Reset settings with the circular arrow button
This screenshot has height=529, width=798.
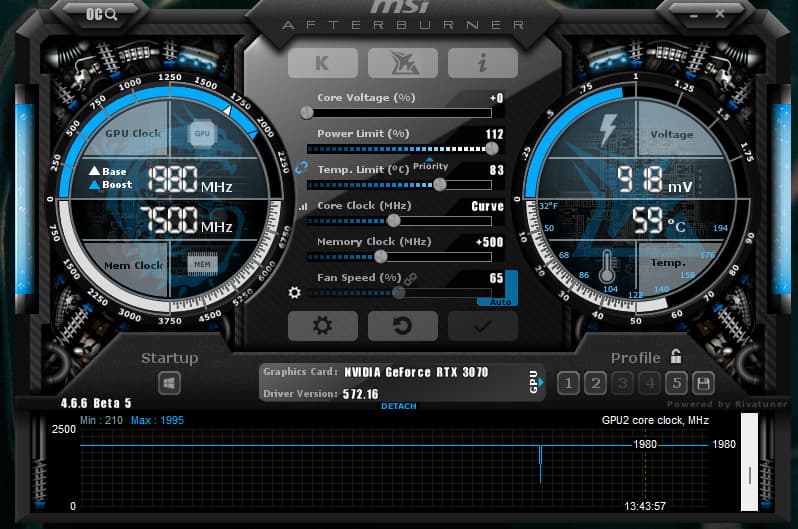(403, 325)
